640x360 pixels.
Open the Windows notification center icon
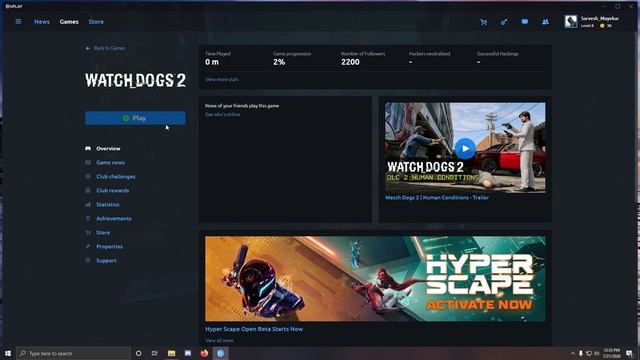[629, 353]
